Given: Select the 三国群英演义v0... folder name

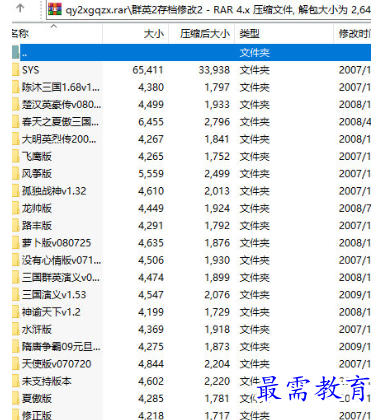Looking at the screenshot, I should (61, 278).
